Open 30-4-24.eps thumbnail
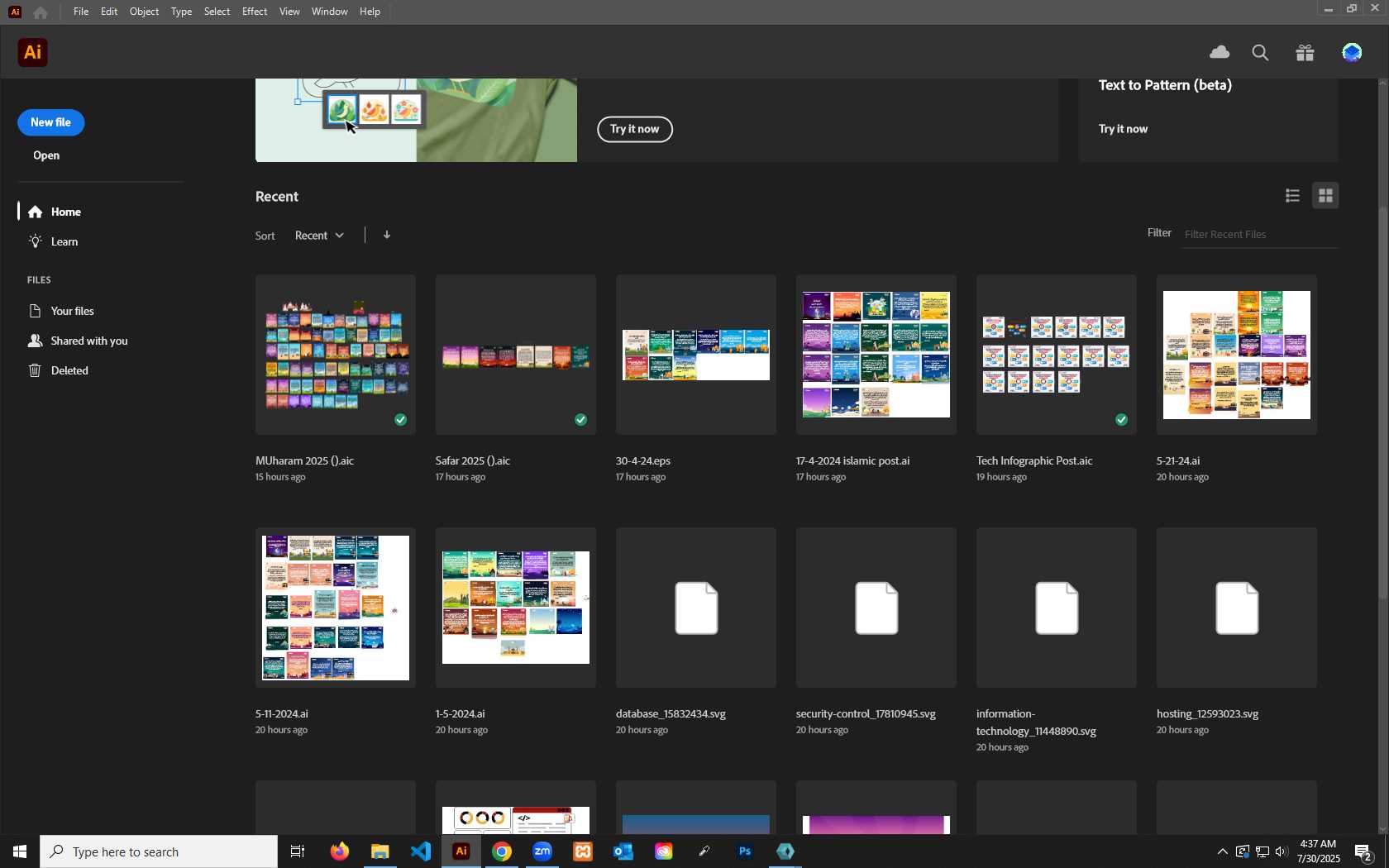 696,355
